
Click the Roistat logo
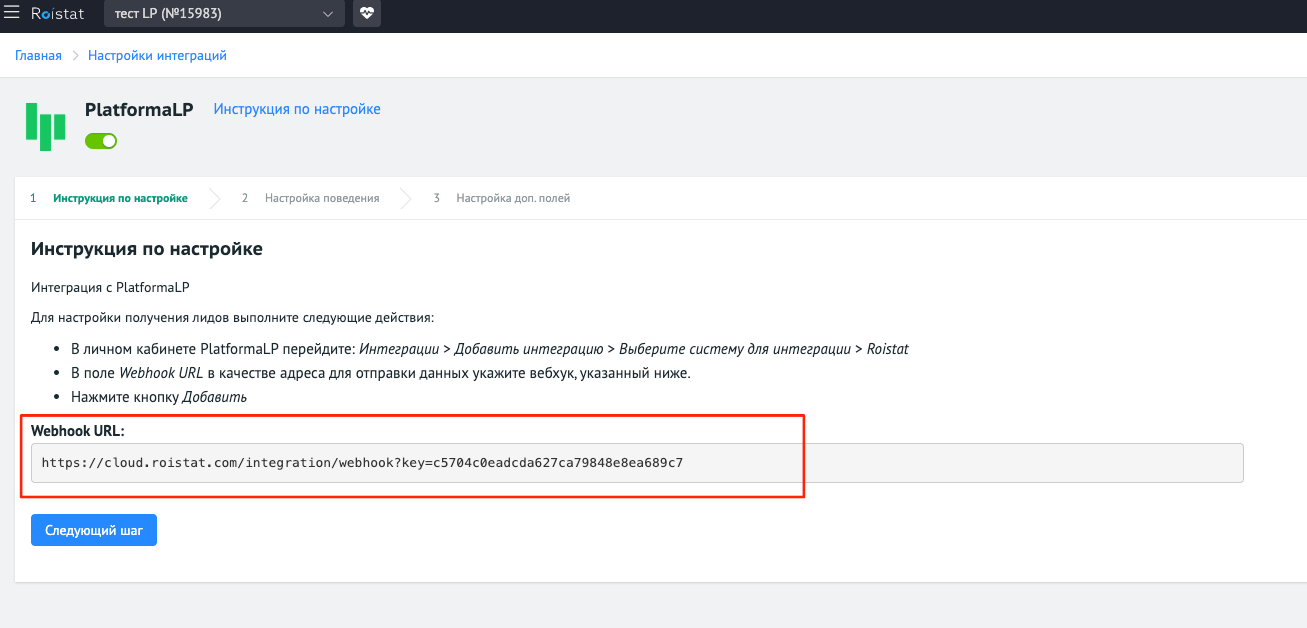click(57, 14)
